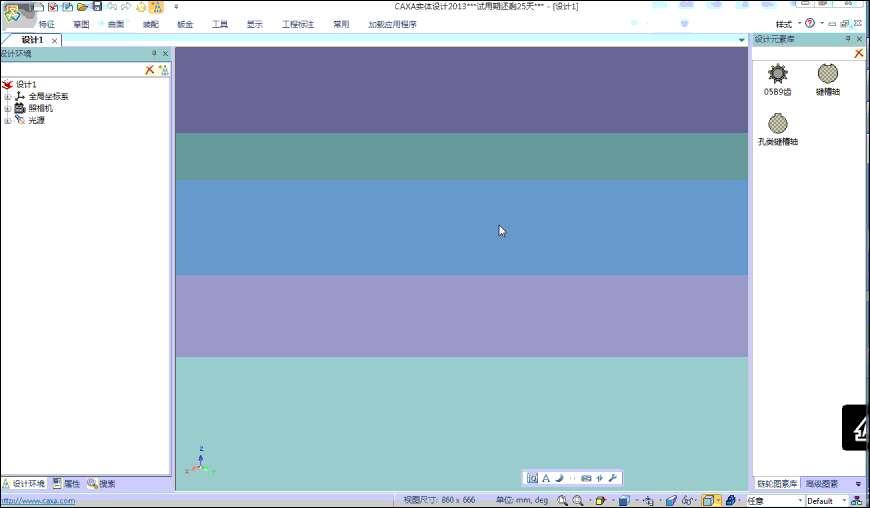
Task: Select 照相机 in the design tree
Action: click(x=41, y=108)
